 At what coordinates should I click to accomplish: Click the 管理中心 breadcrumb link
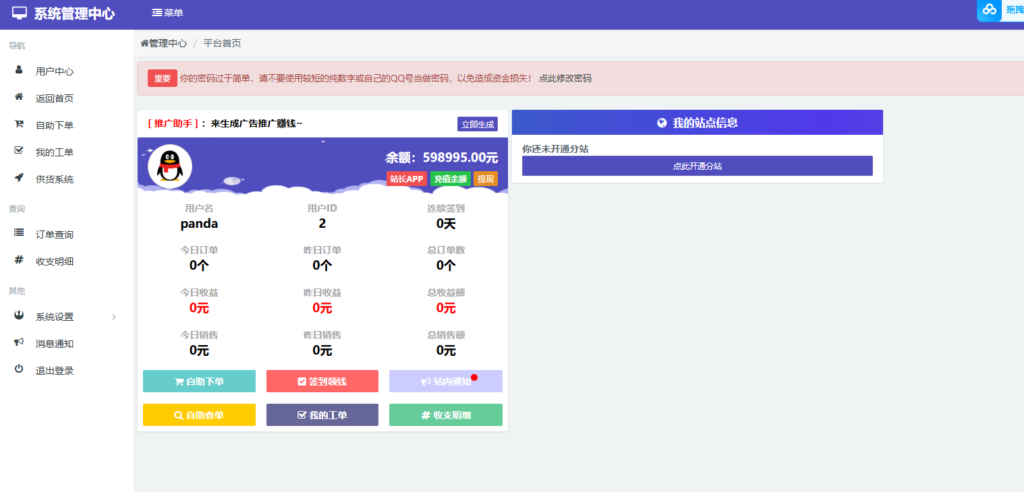point(164,43)
